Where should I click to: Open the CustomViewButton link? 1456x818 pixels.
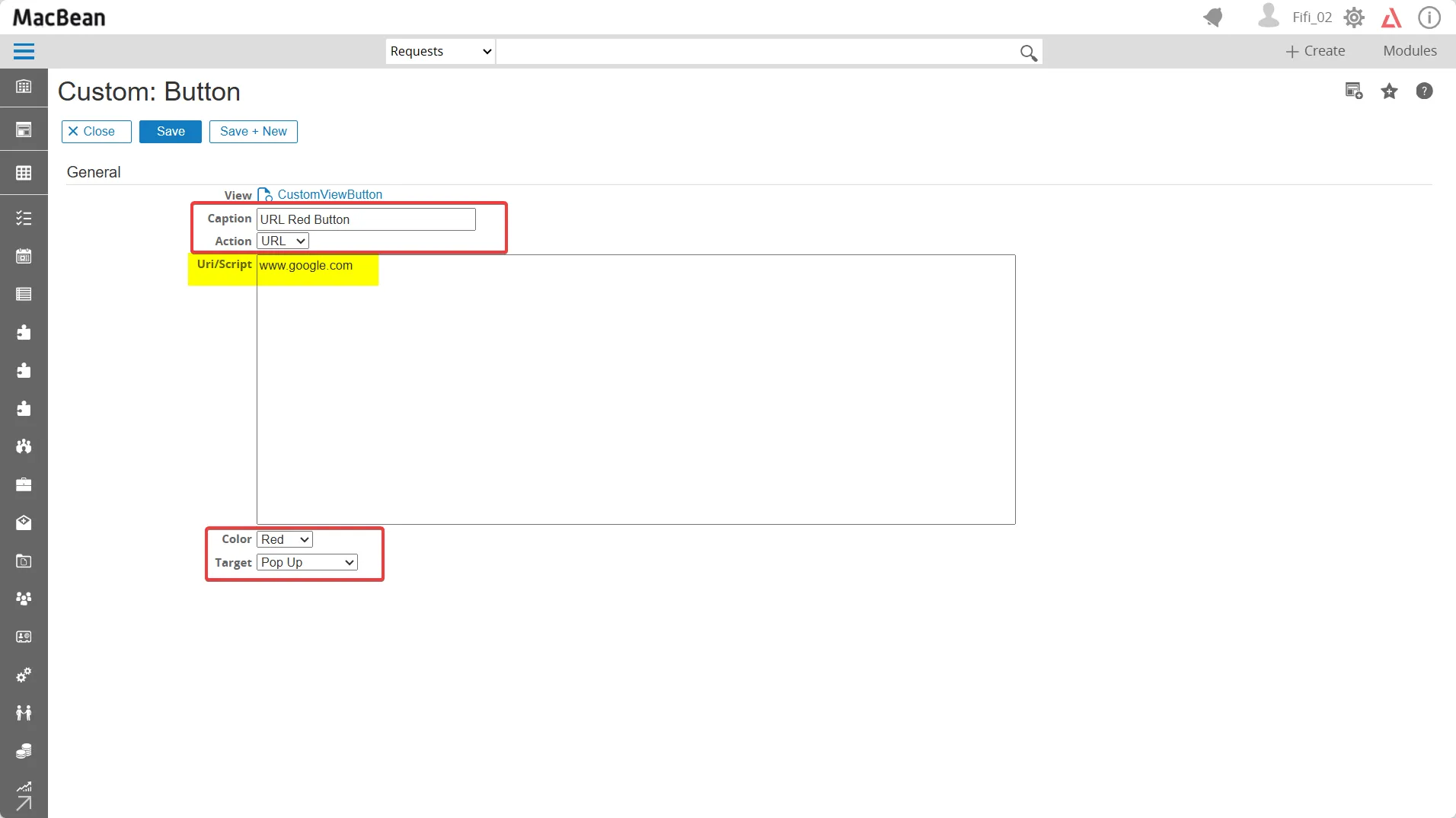(x=330, y=194)
